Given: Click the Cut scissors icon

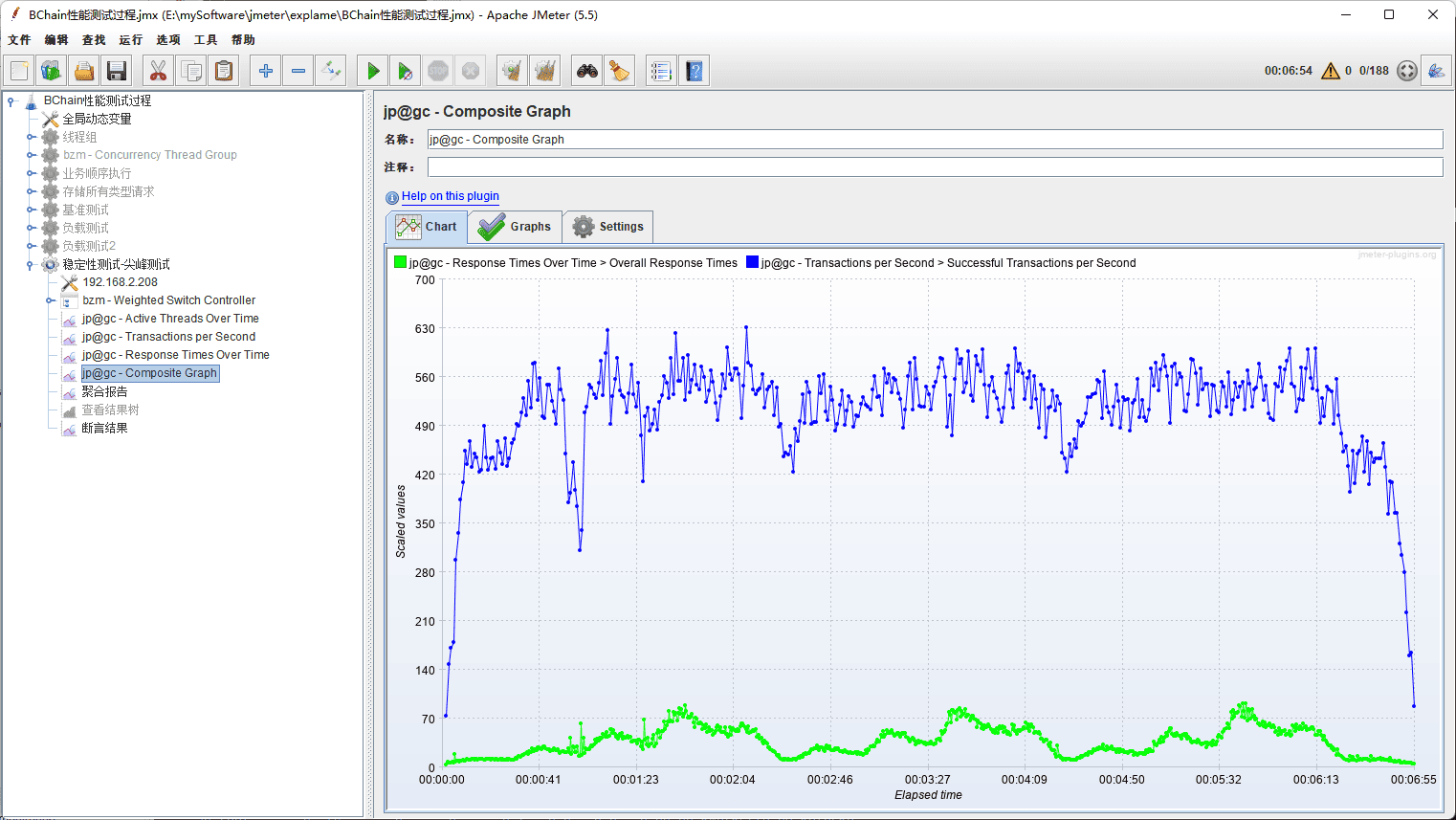Looking at the screenshot, I should click(x=158, y=71).
